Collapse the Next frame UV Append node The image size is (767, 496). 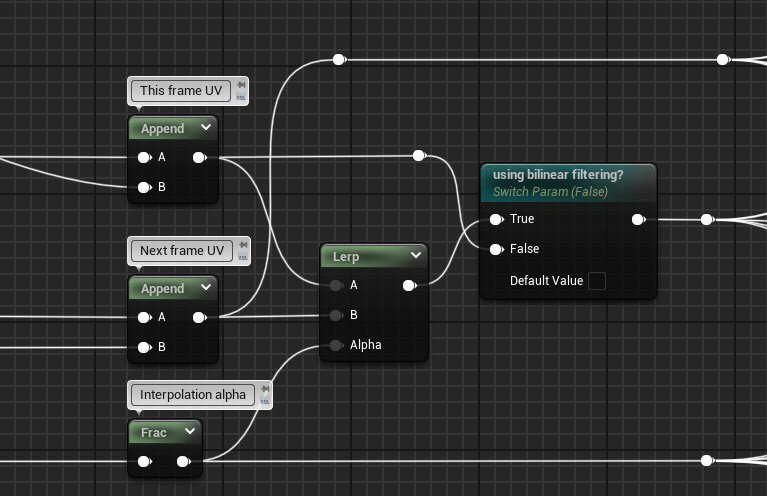[x=206, y=287]
